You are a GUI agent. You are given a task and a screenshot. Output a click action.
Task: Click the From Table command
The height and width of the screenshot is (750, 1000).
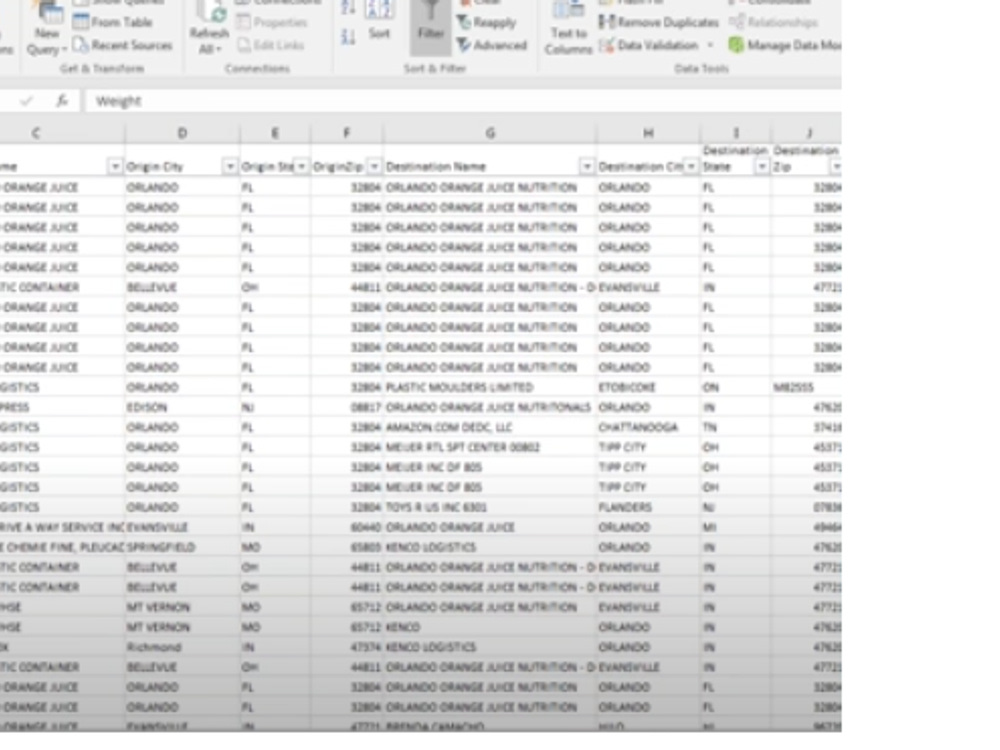pyautogui.click(x=113, y=22)
